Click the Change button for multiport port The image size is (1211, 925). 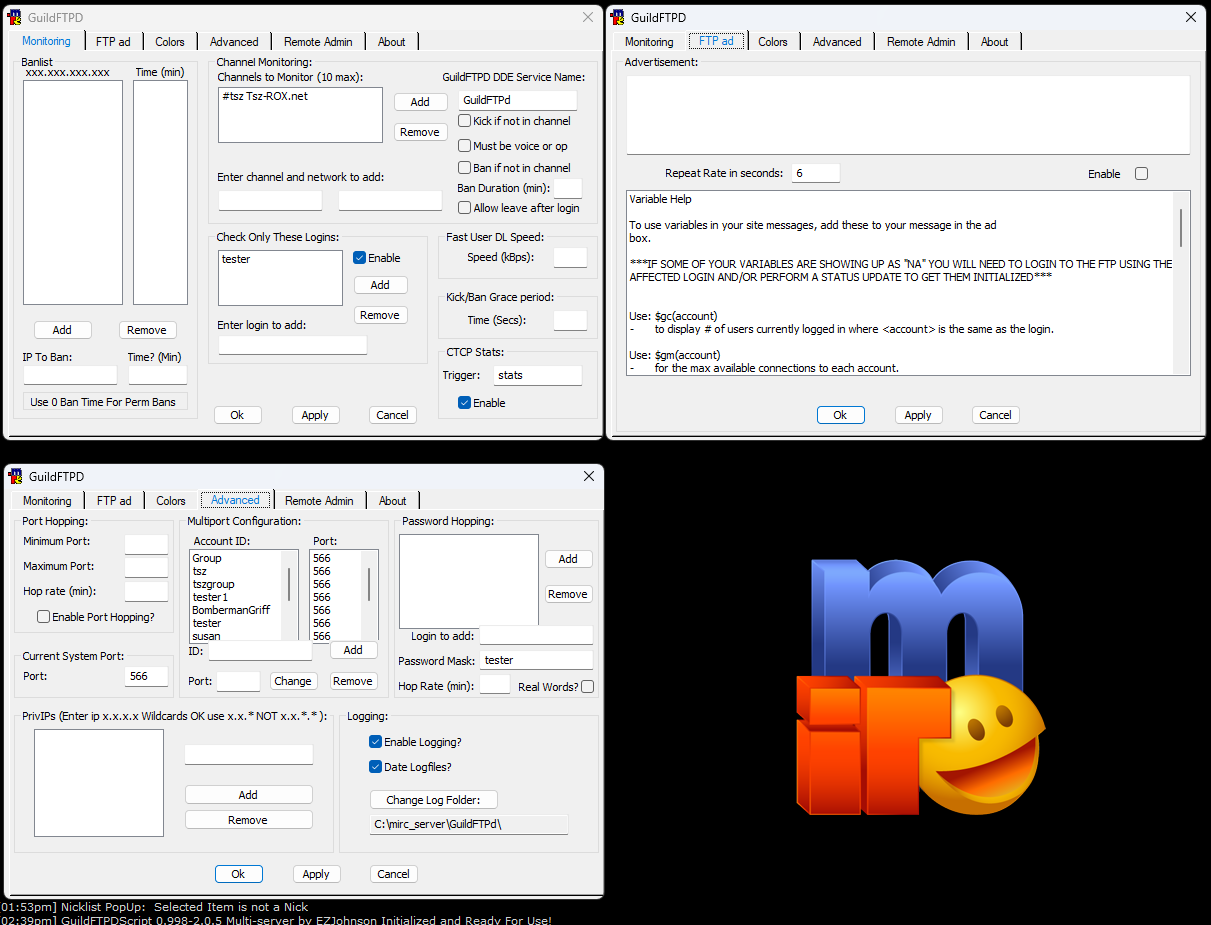293,681
